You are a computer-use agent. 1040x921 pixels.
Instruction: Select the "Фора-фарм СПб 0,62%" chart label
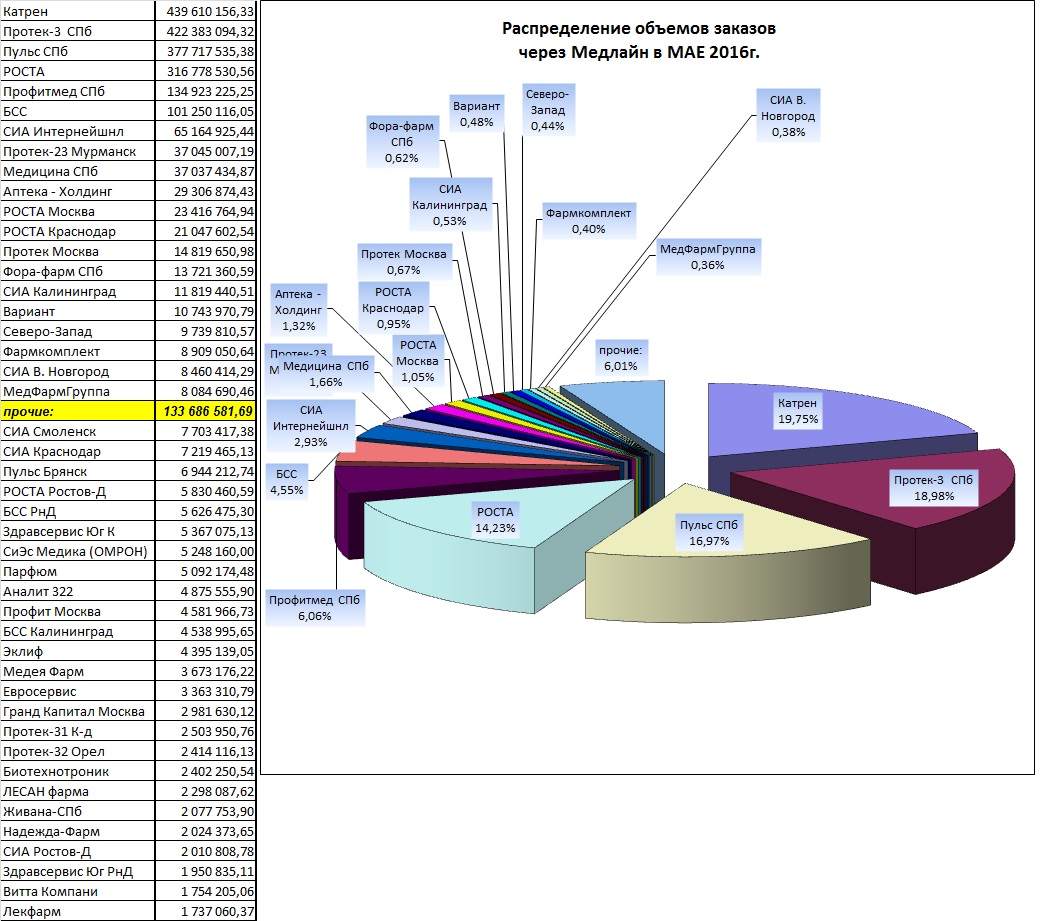click(401, 142)
